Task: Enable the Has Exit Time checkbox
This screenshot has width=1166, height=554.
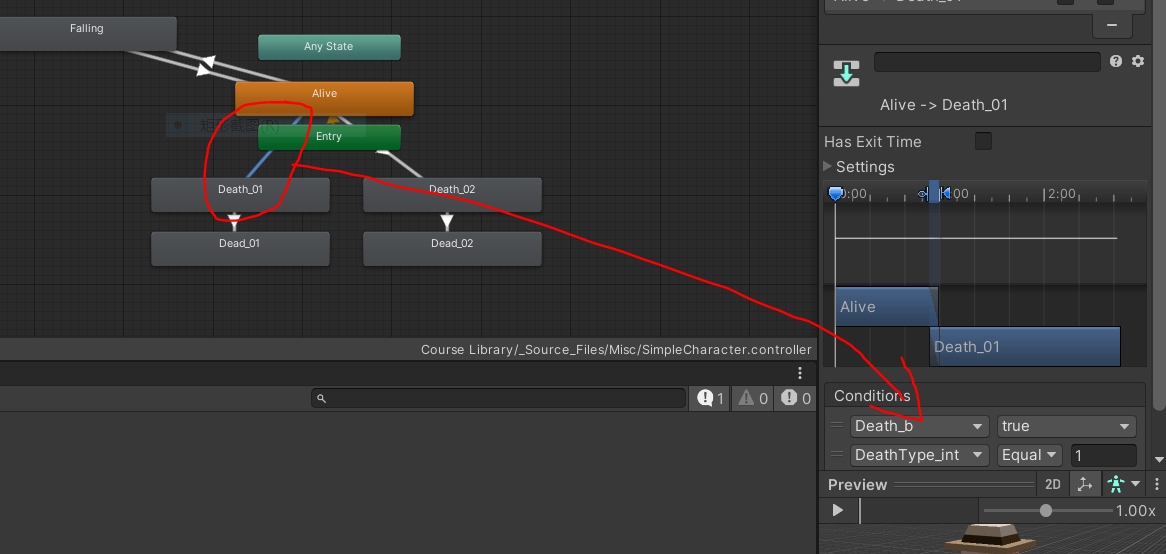Action: tap(983, 141)
